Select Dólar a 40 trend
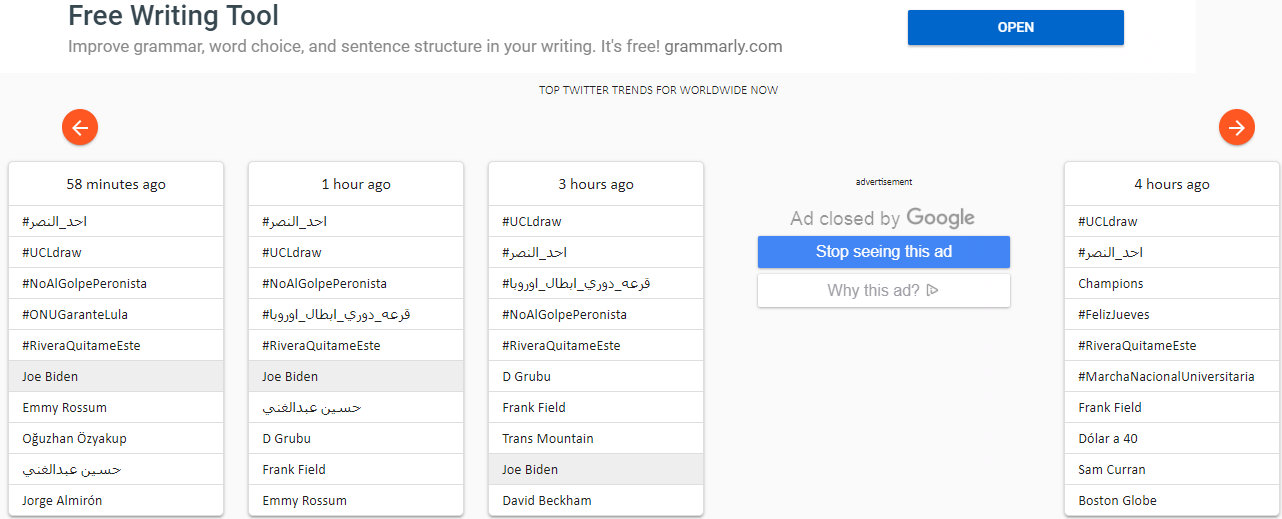This screenshot has width=1282, height=519. 1172,438
